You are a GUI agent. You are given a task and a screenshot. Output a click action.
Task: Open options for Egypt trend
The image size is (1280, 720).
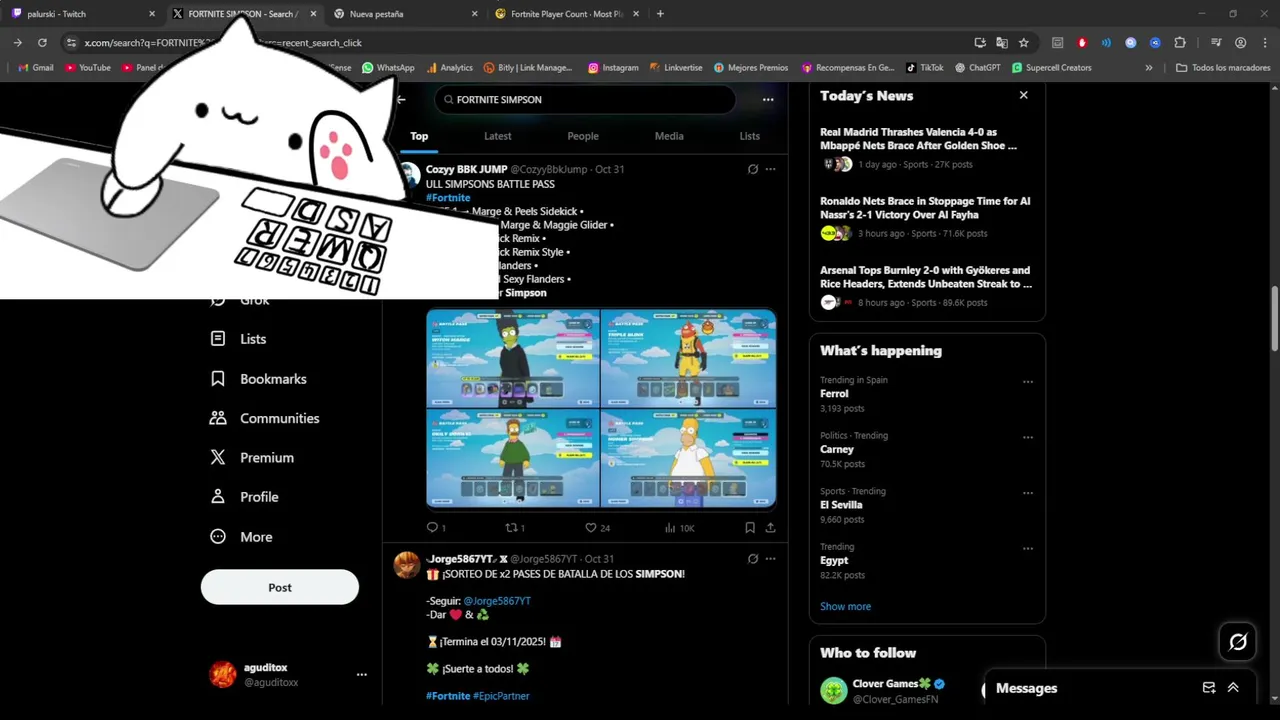[1028, 548]
